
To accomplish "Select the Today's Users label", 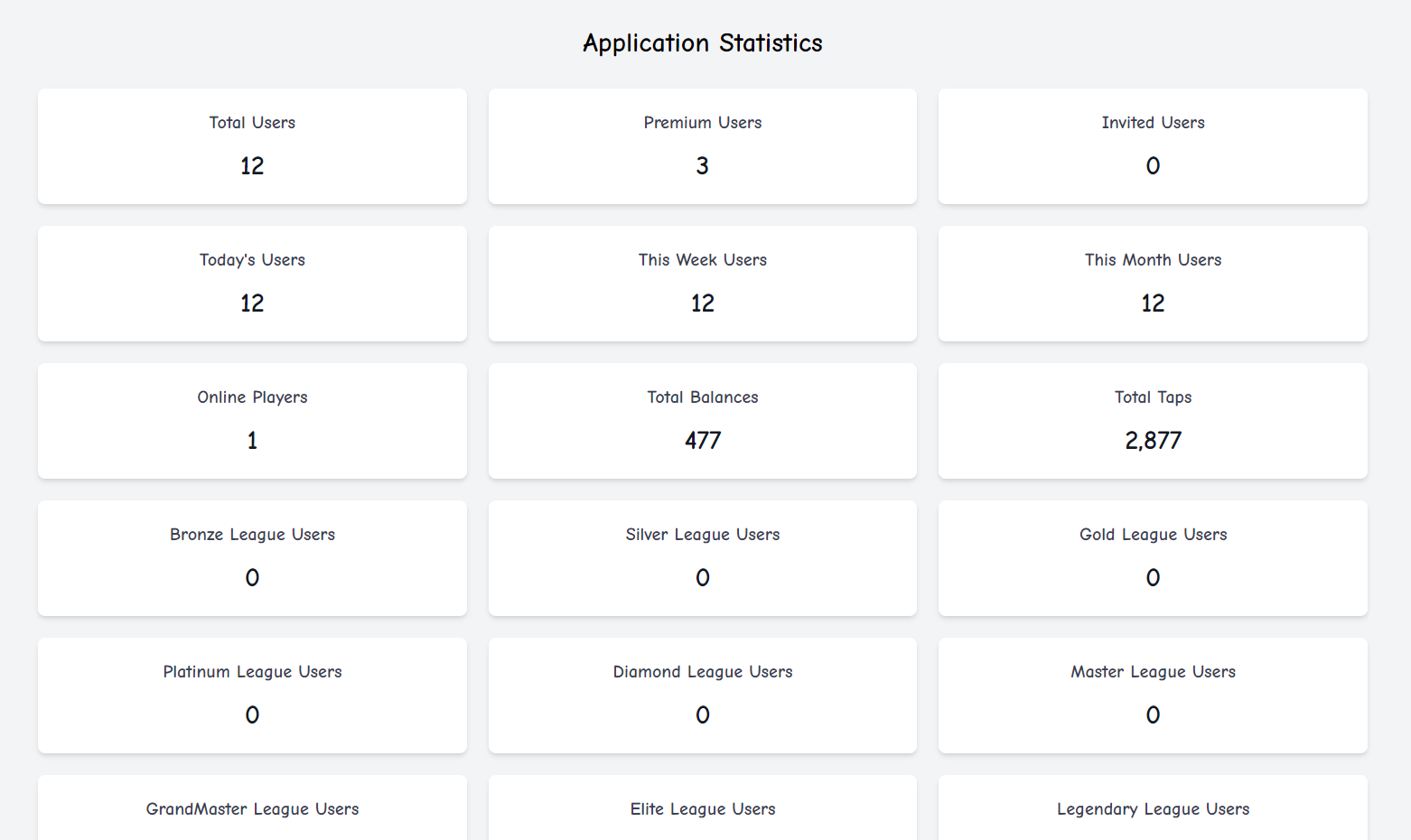I will point(252,260).
